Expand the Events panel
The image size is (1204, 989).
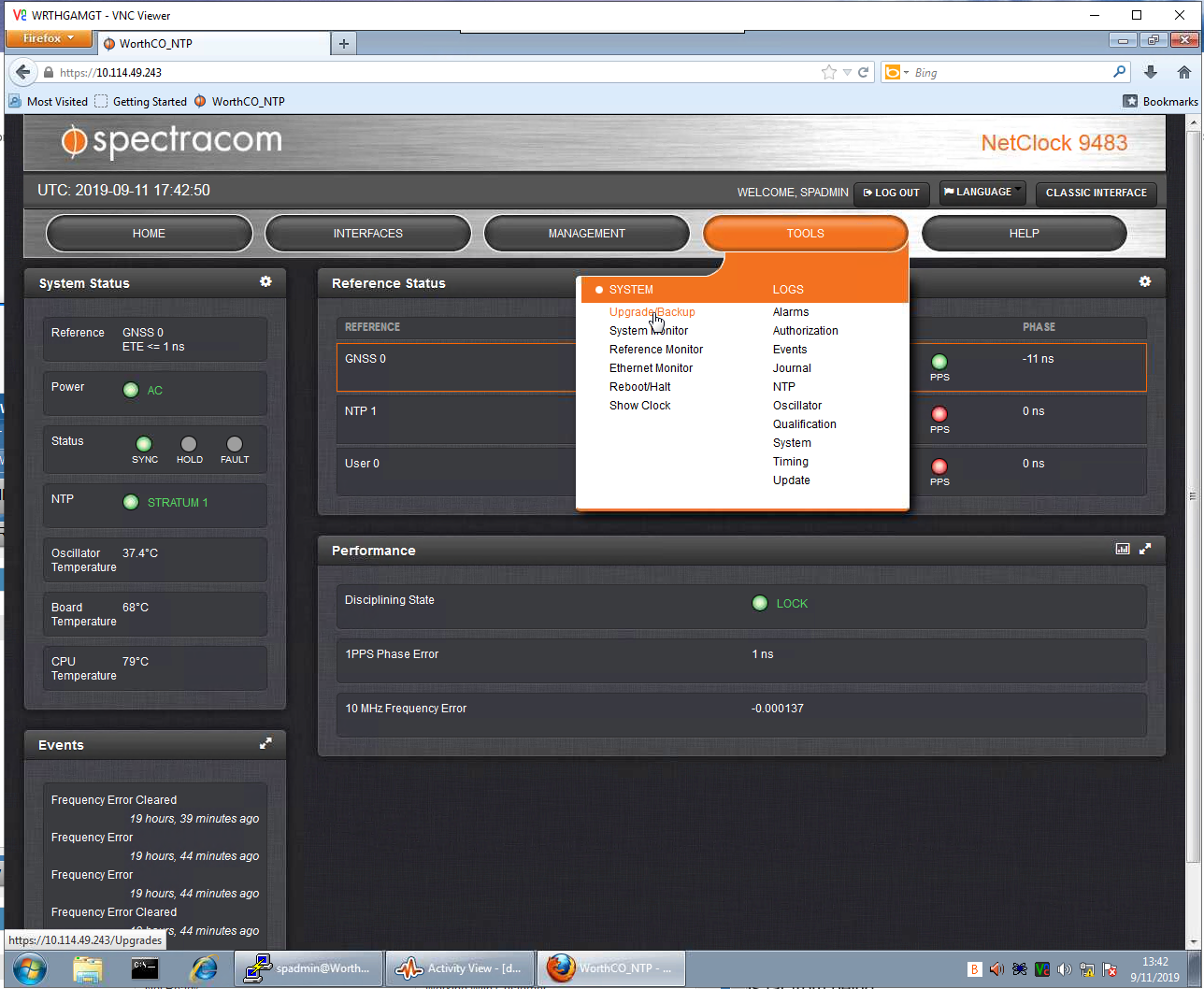tap(265, 743)
